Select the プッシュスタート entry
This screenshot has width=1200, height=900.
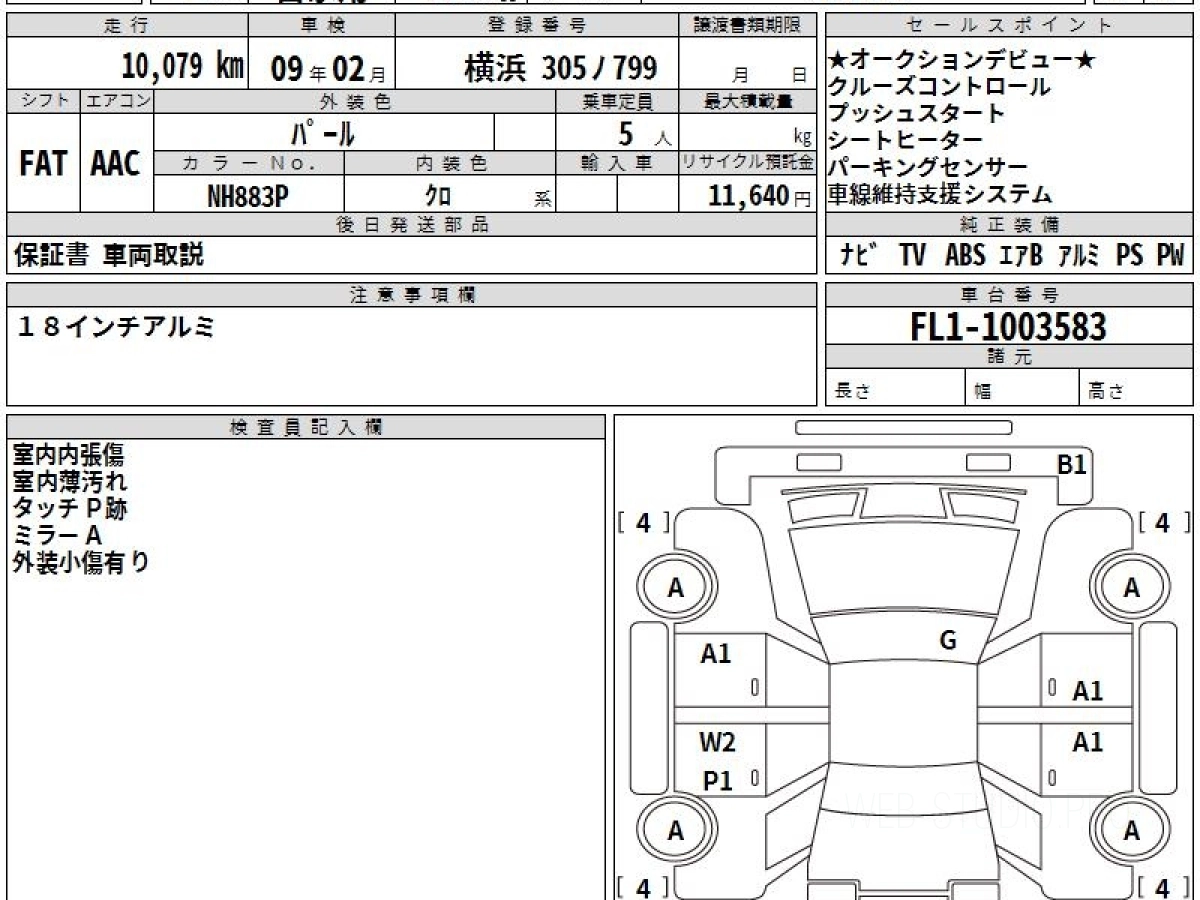(x=916, y=113)
